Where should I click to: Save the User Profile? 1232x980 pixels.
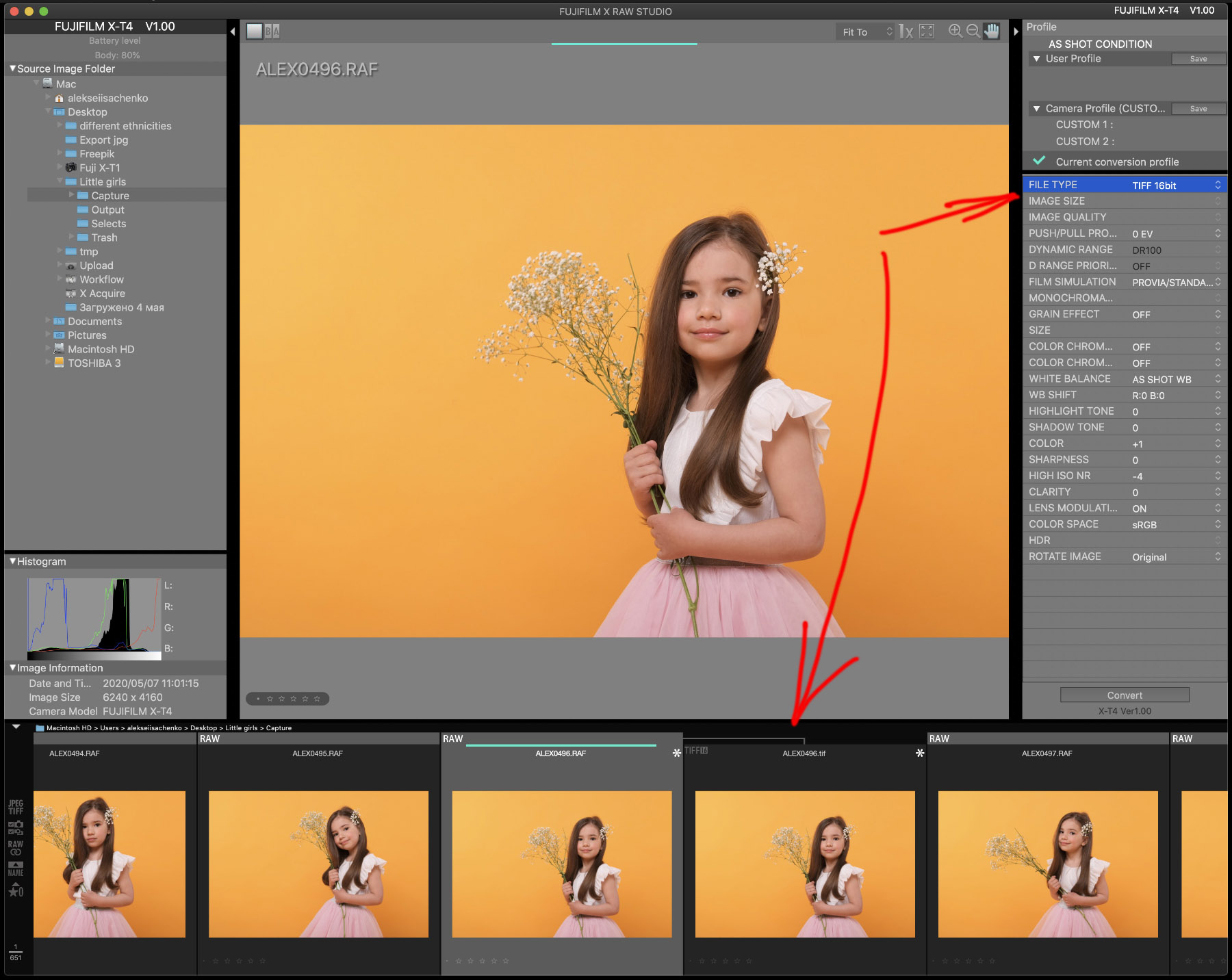pyautogui.click(x=1198, y=59)
